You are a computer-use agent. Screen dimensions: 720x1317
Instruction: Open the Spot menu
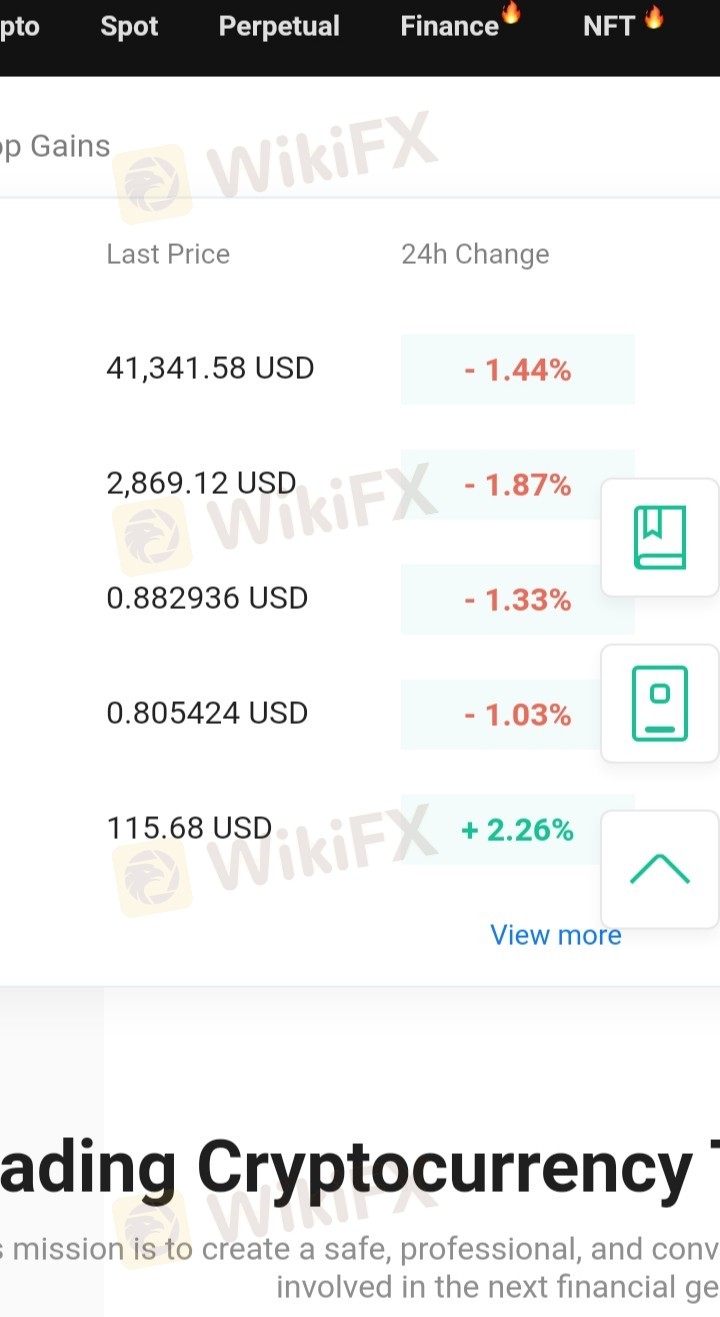(x=129, y=27)
